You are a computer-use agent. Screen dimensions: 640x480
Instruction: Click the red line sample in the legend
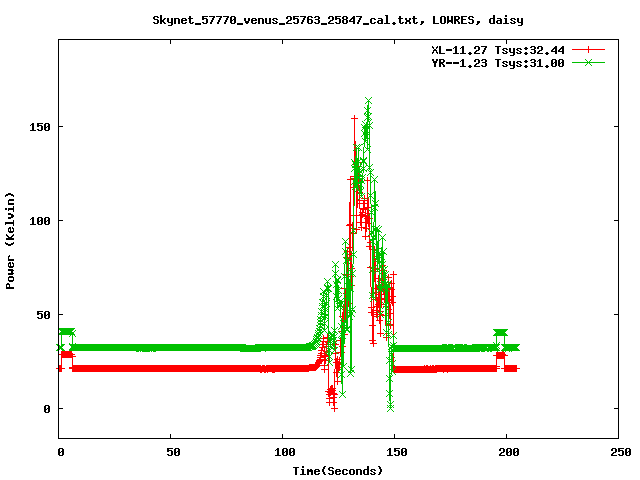[588, 50]
